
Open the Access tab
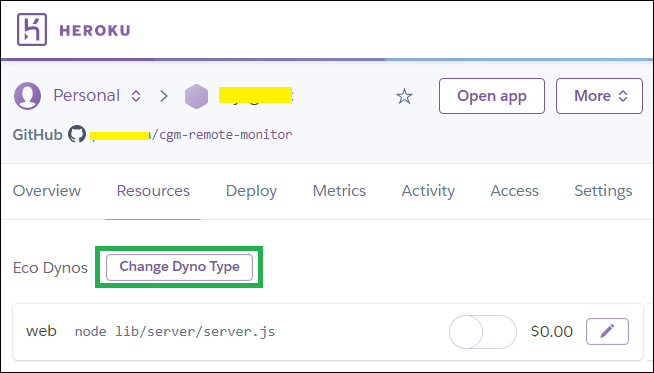click(514, 191)
